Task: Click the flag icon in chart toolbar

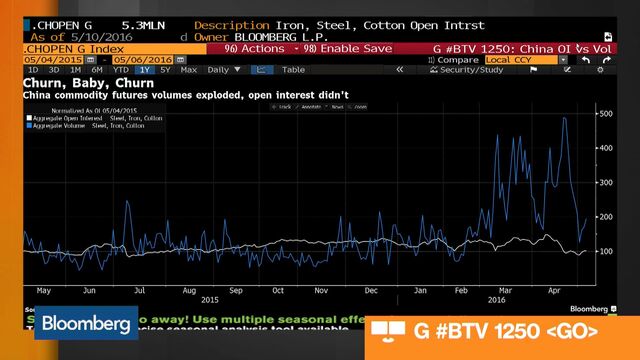Action: (533, 70)
